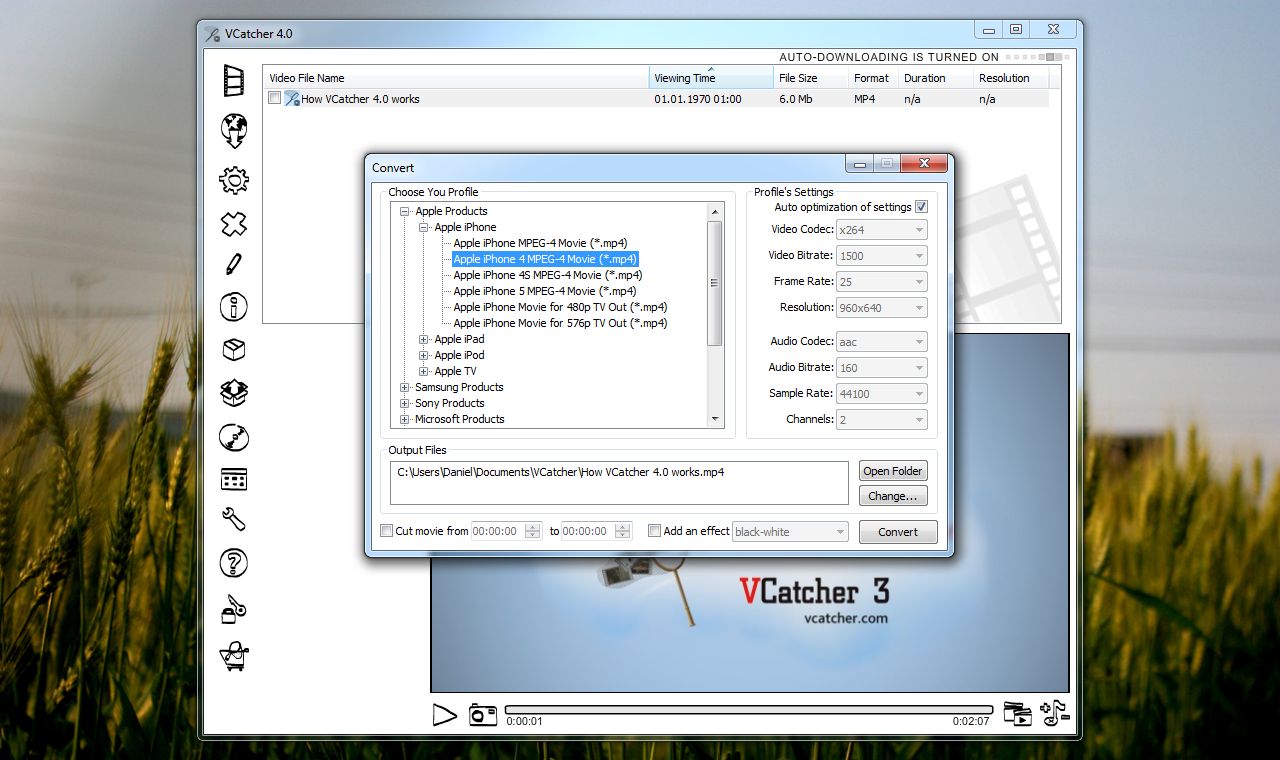The width and height of the screenshot is (1280, 760).
Task: Expand the Sony Products tree node
Action: pos(405,403)
